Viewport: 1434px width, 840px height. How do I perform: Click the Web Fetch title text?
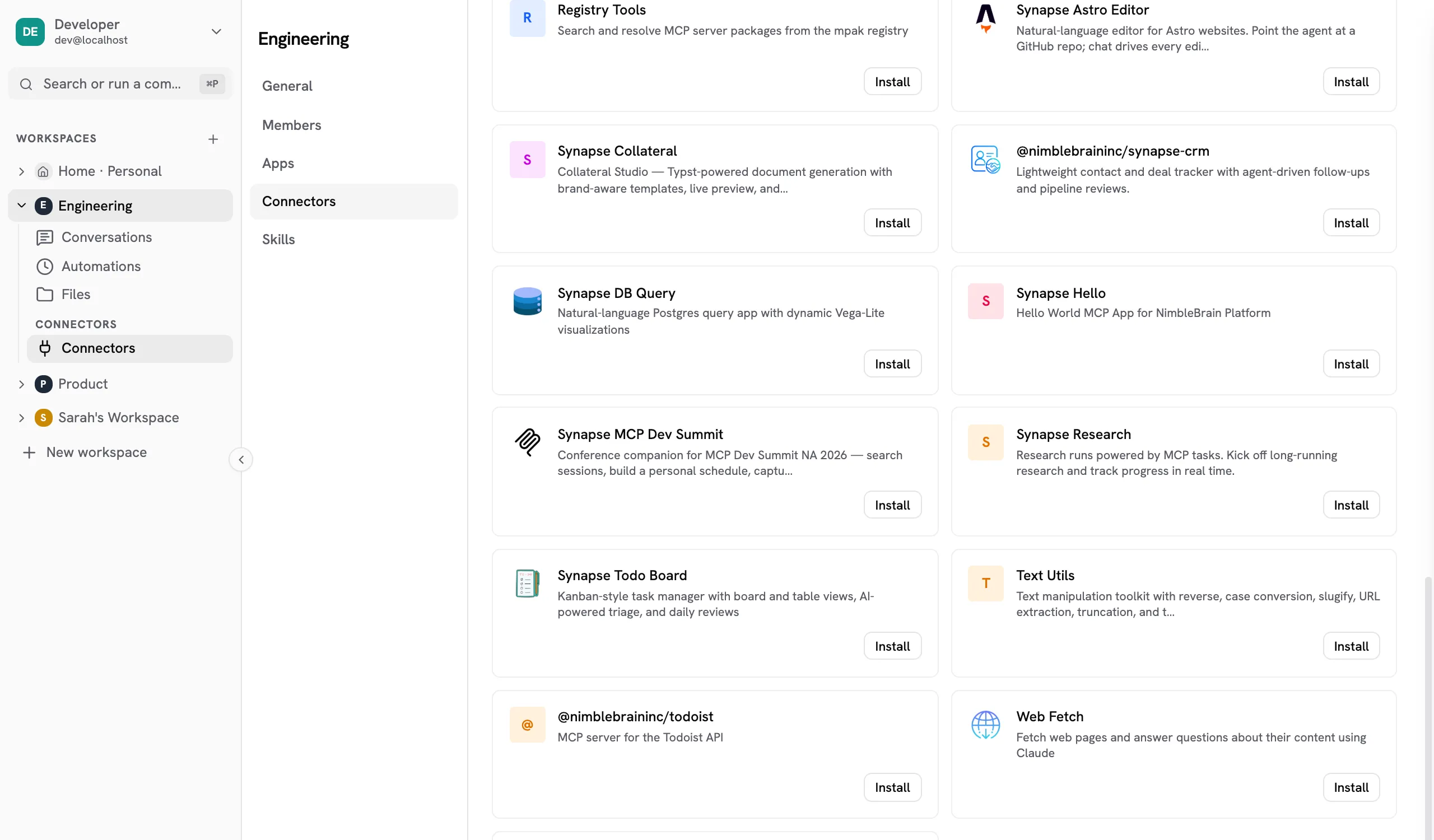tap(1049, 716)
